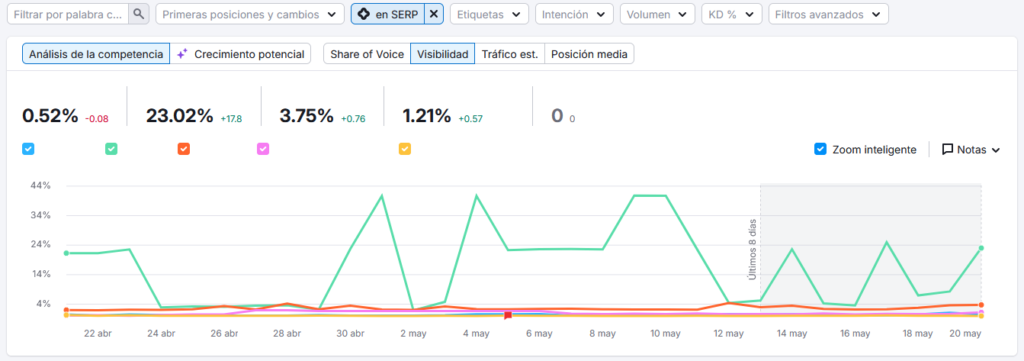The image size is (1024, 361).
Task: Open the Intención dropdown
Action: [574, 14]
